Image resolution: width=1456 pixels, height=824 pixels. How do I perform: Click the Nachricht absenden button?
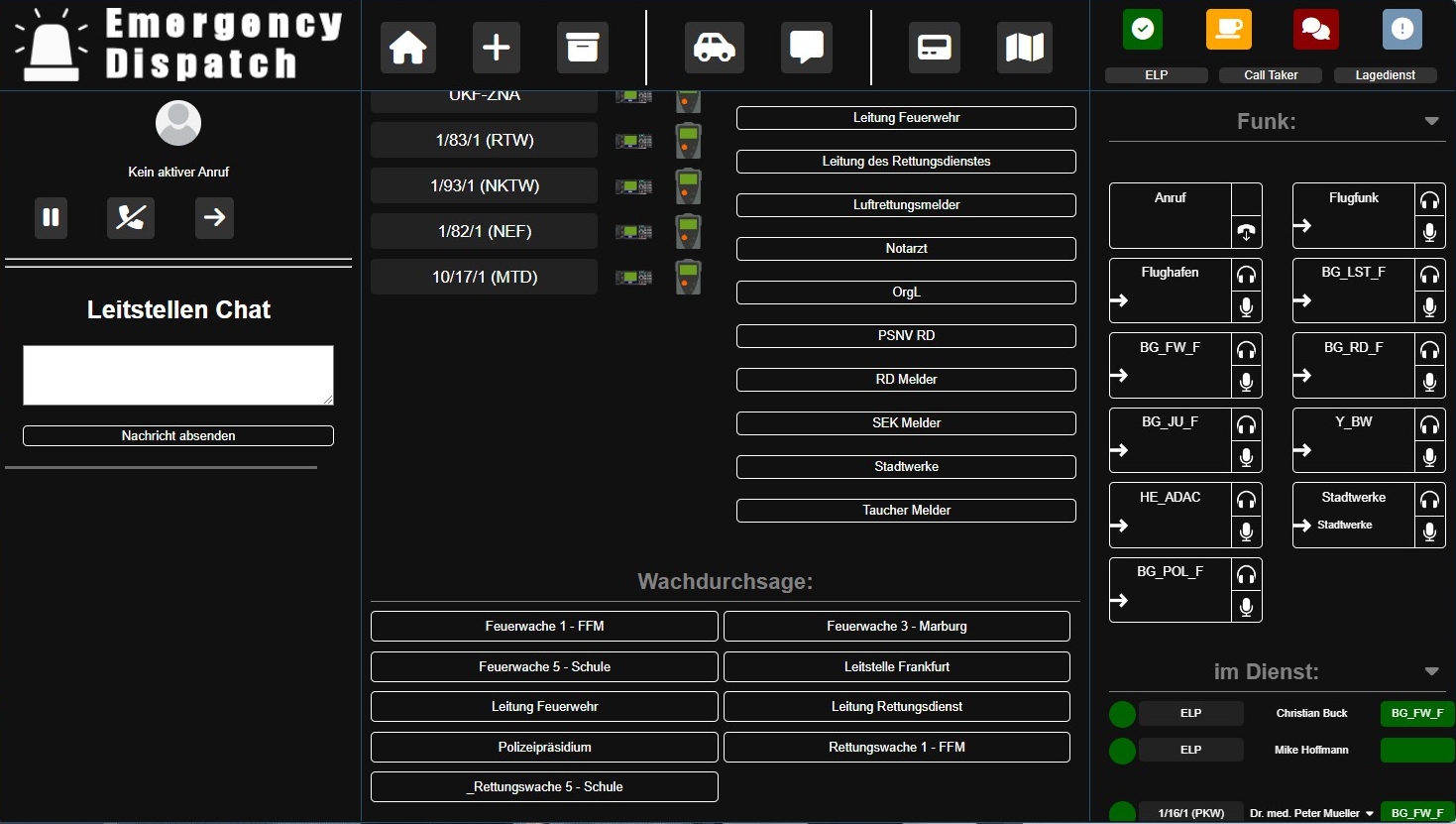pyautogui.click(x=178, y=435)
